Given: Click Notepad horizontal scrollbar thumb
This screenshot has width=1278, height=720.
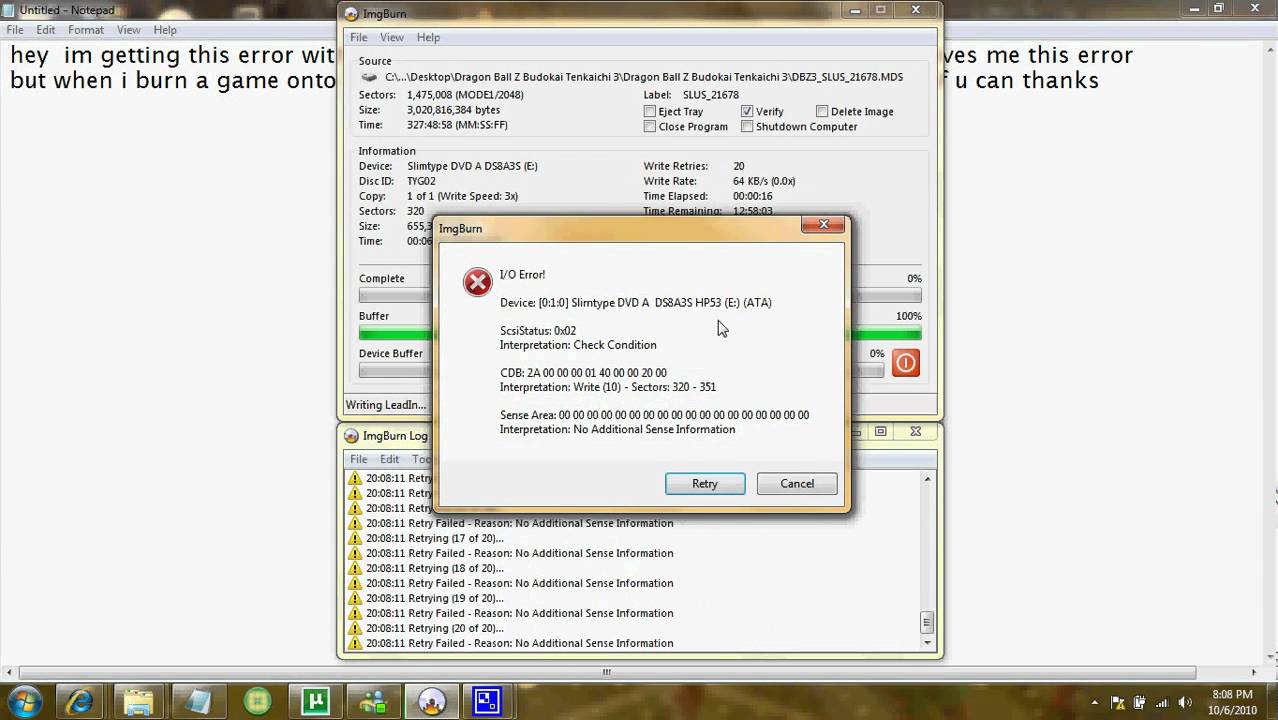Looking at the screenshot, I should [606, 673].
